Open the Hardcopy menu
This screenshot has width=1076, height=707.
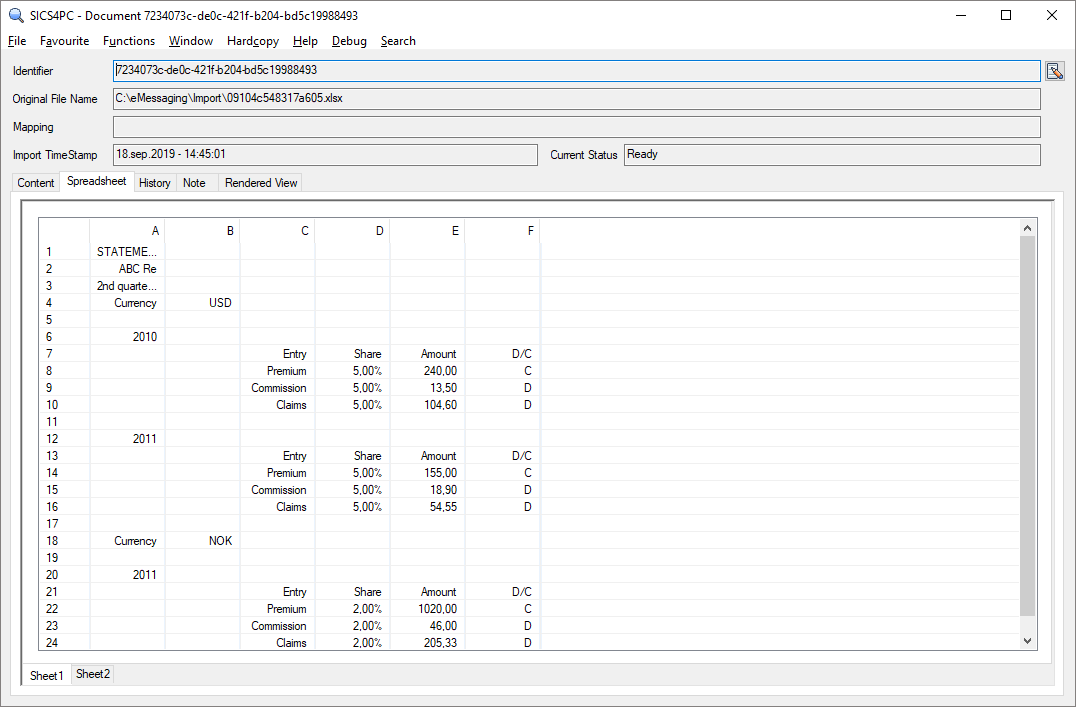click(252, 41)
